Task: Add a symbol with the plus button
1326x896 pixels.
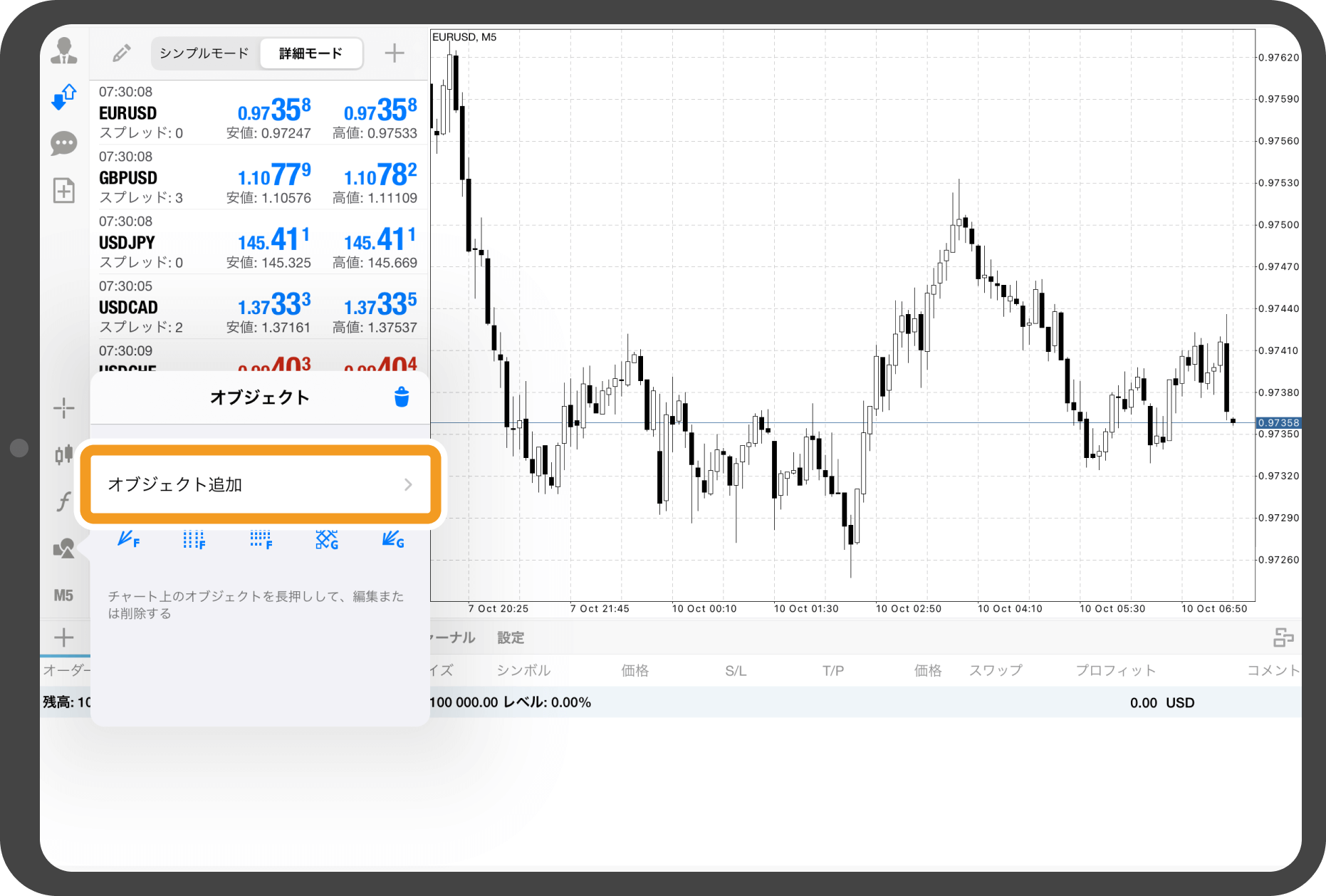Action: tap(394, 53)
